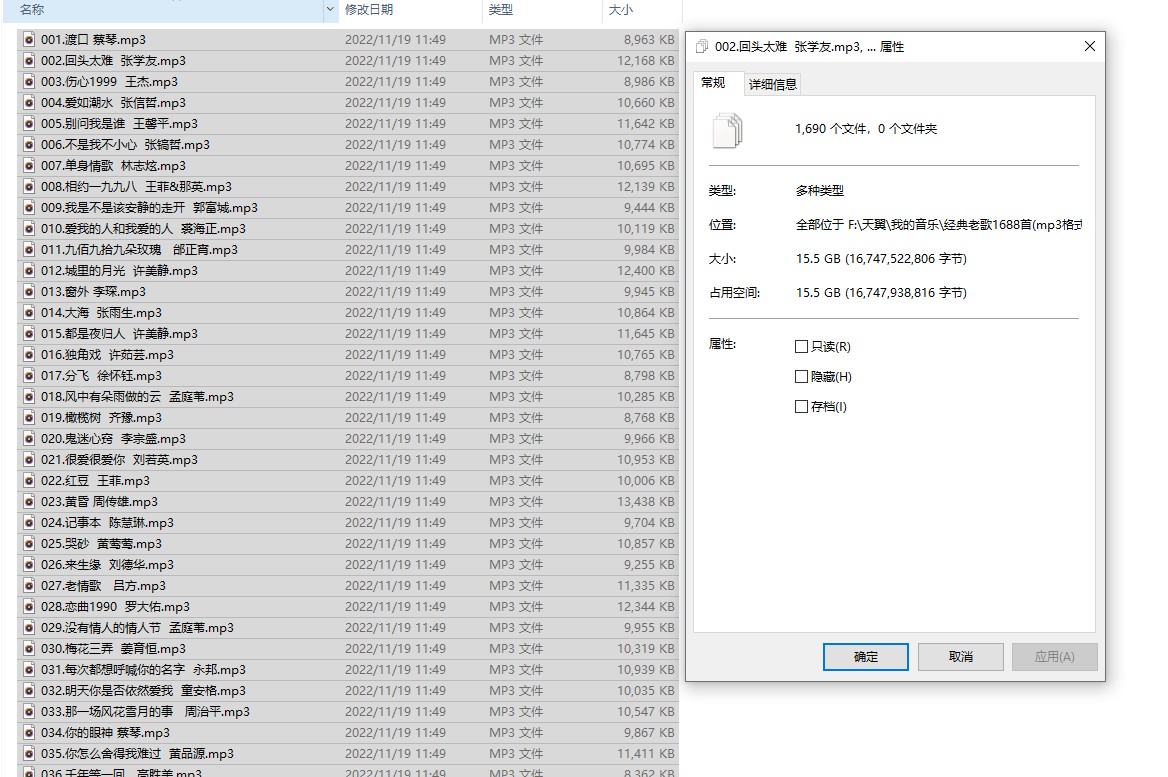The image size is (1168, 777).
Task: Click the size value 15.5 GB (16,747,522,806 字节)
Action: (881, 259)
